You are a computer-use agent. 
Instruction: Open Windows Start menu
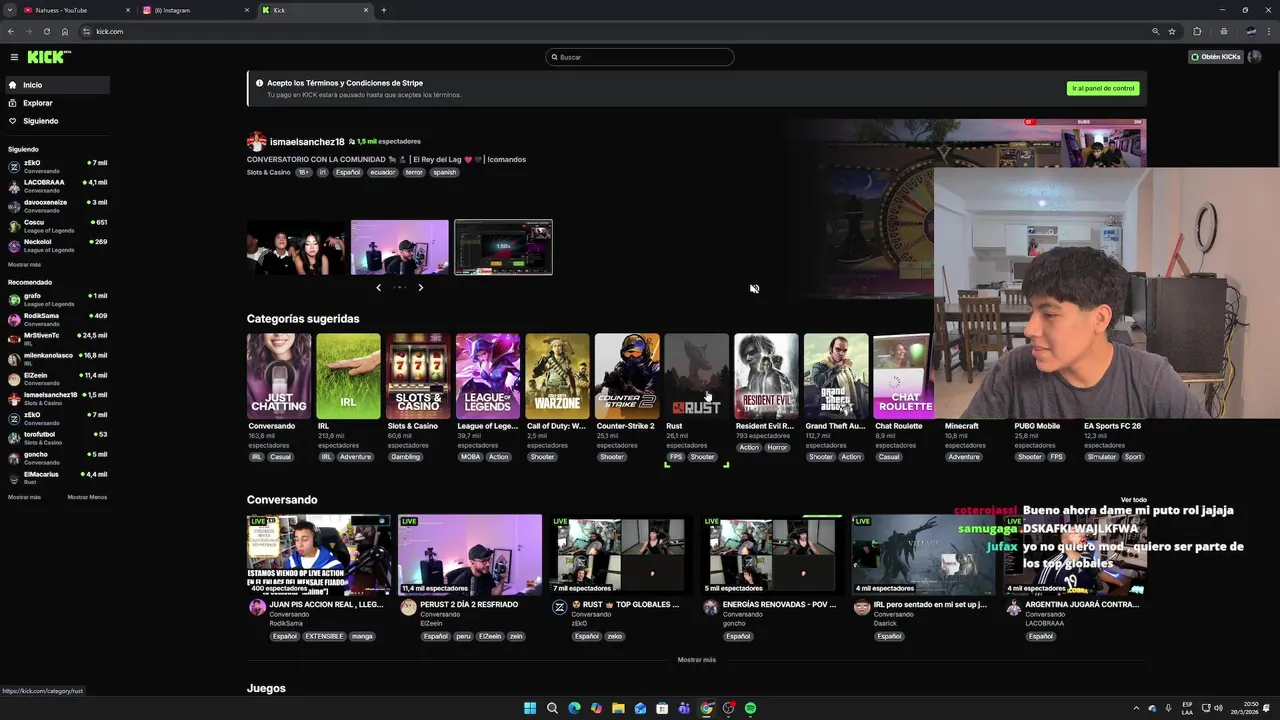(x=530, y=708)
